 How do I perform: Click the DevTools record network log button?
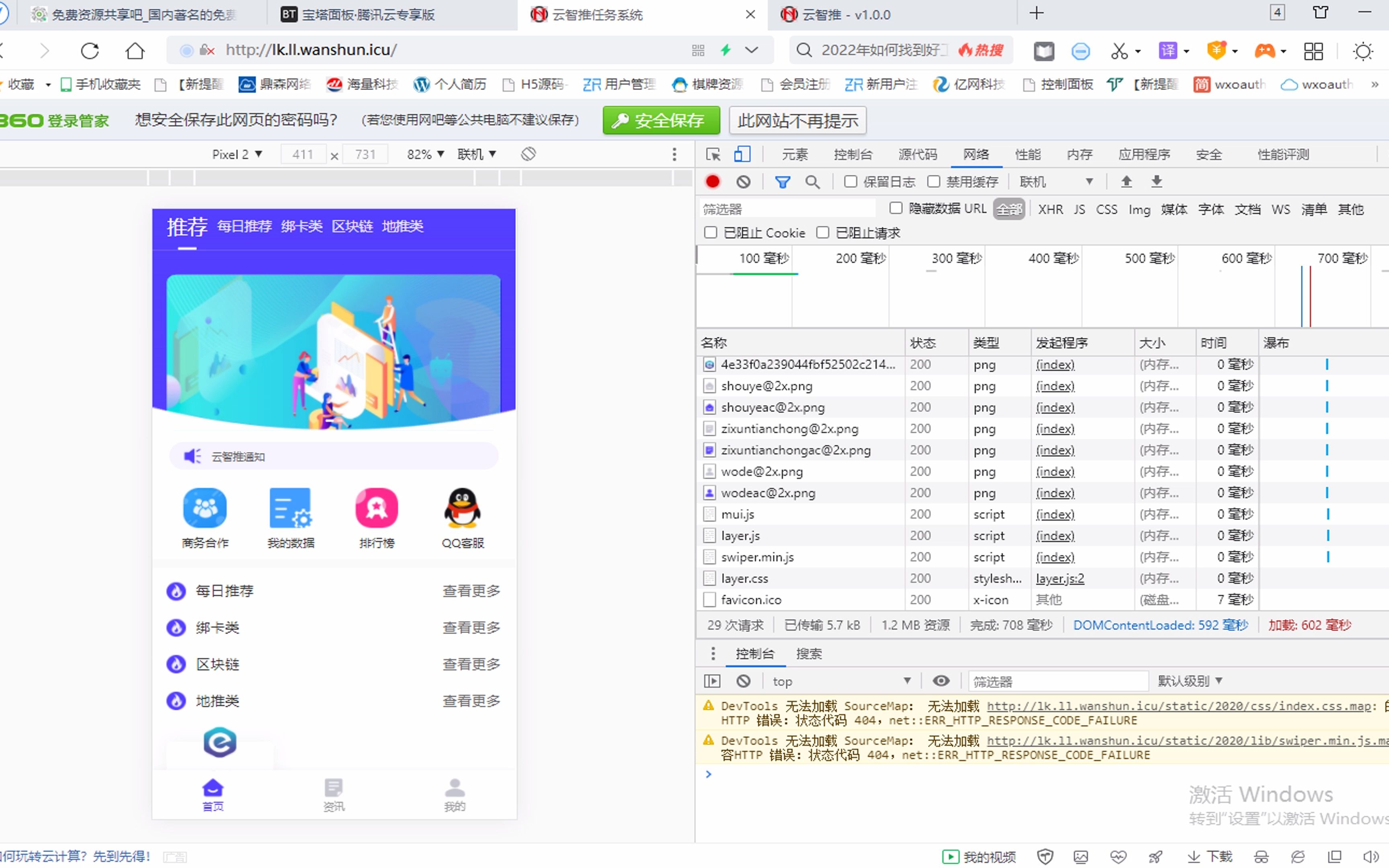713,182
